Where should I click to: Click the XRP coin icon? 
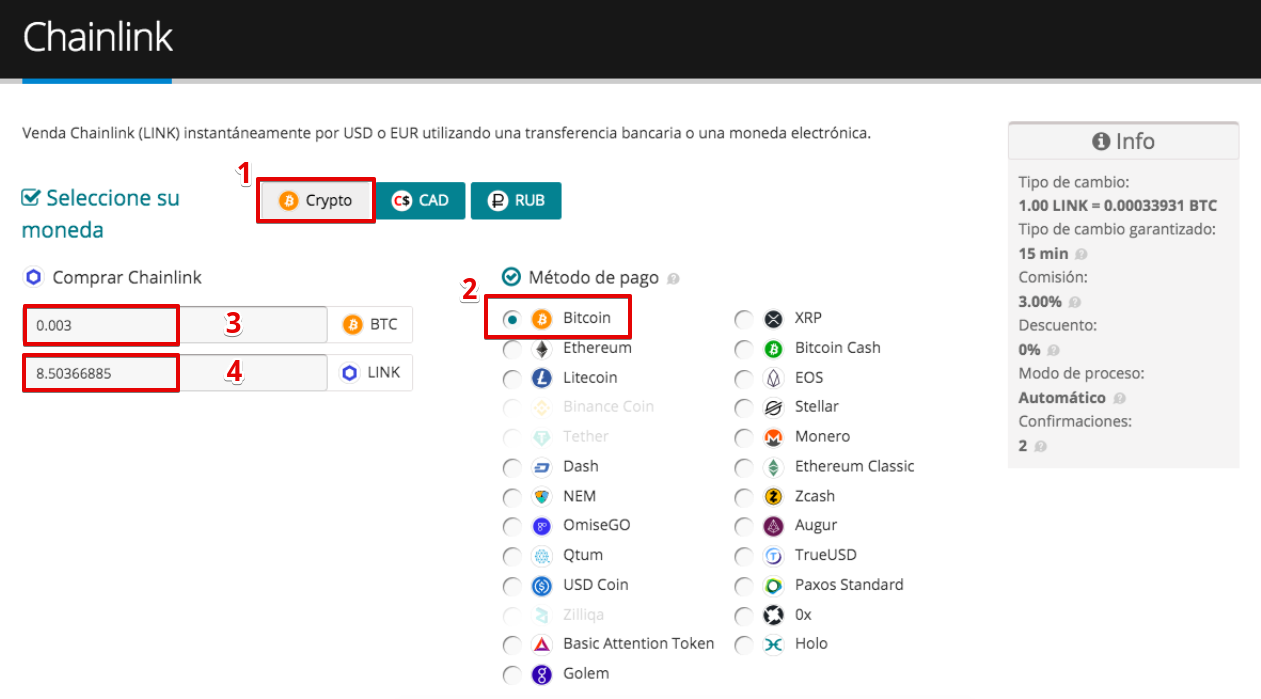click(x=773, y=319)
